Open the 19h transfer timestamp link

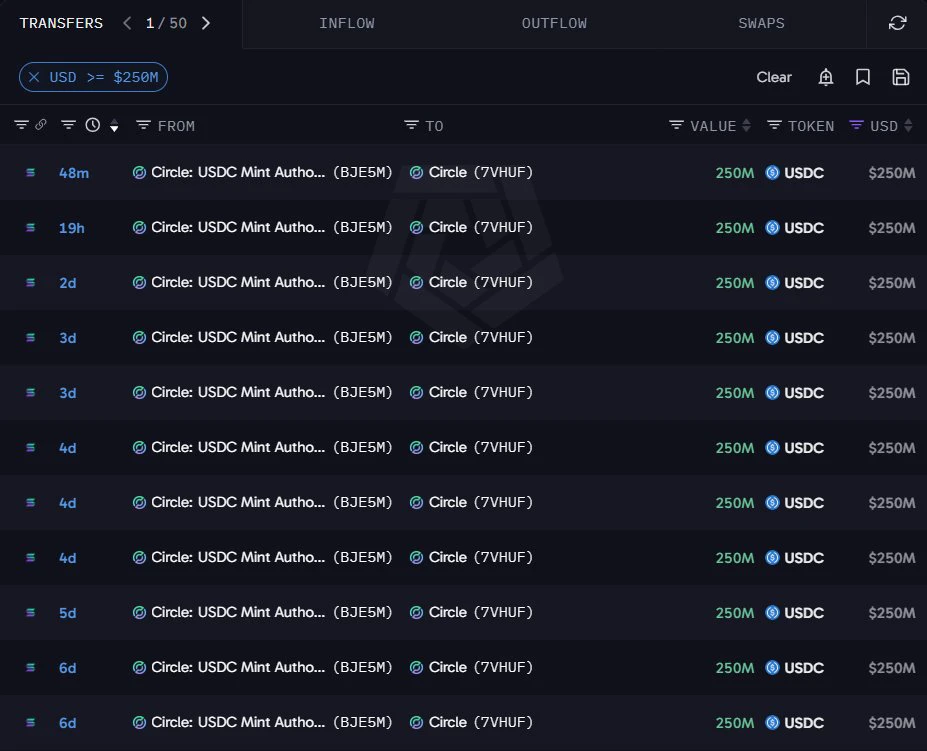[72, 228]
